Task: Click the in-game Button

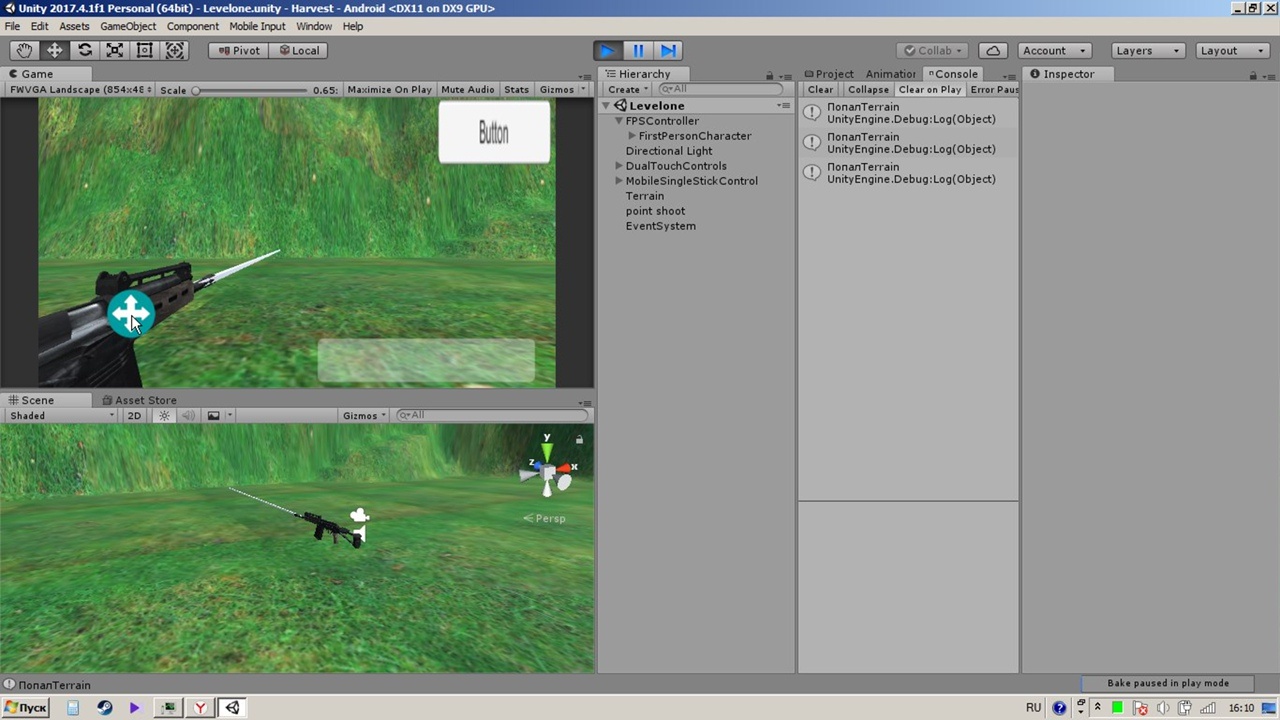Action: [x=494, y=132]
